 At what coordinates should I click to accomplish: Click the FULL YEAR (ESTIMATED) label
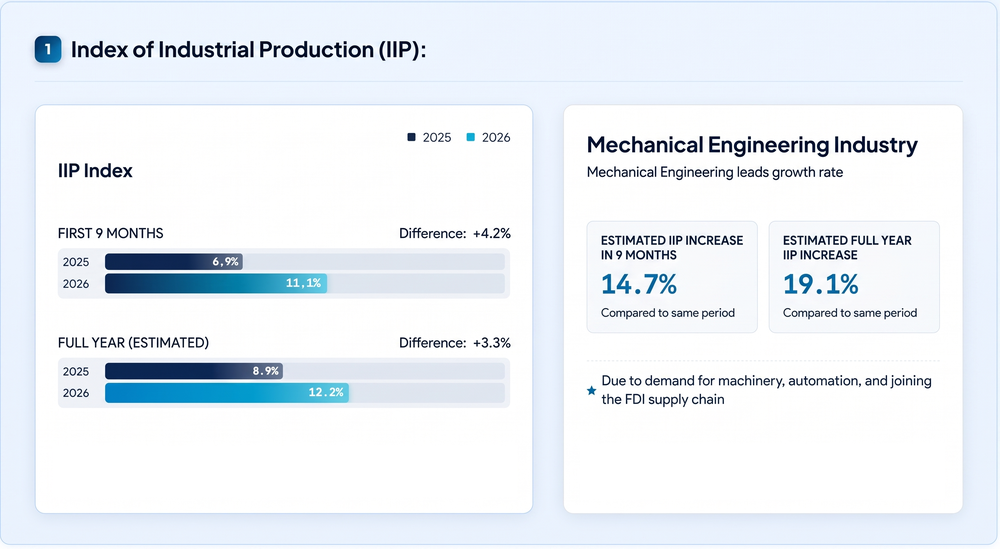[133, 343]
